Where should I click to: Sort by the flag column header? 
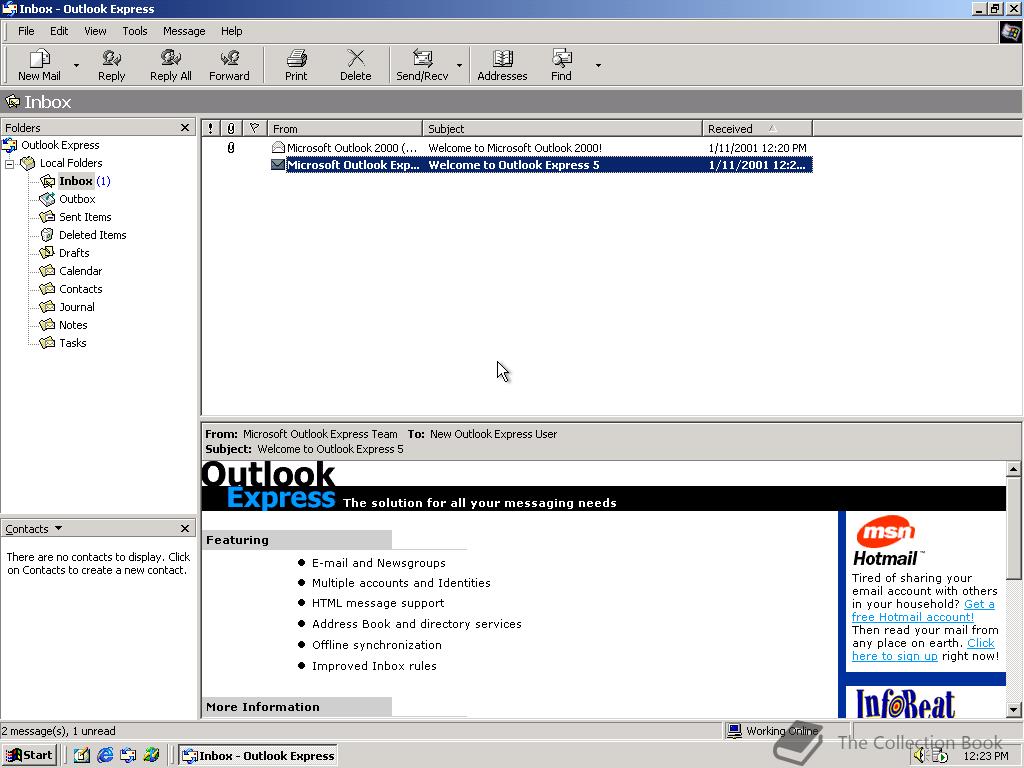point(254,129)
